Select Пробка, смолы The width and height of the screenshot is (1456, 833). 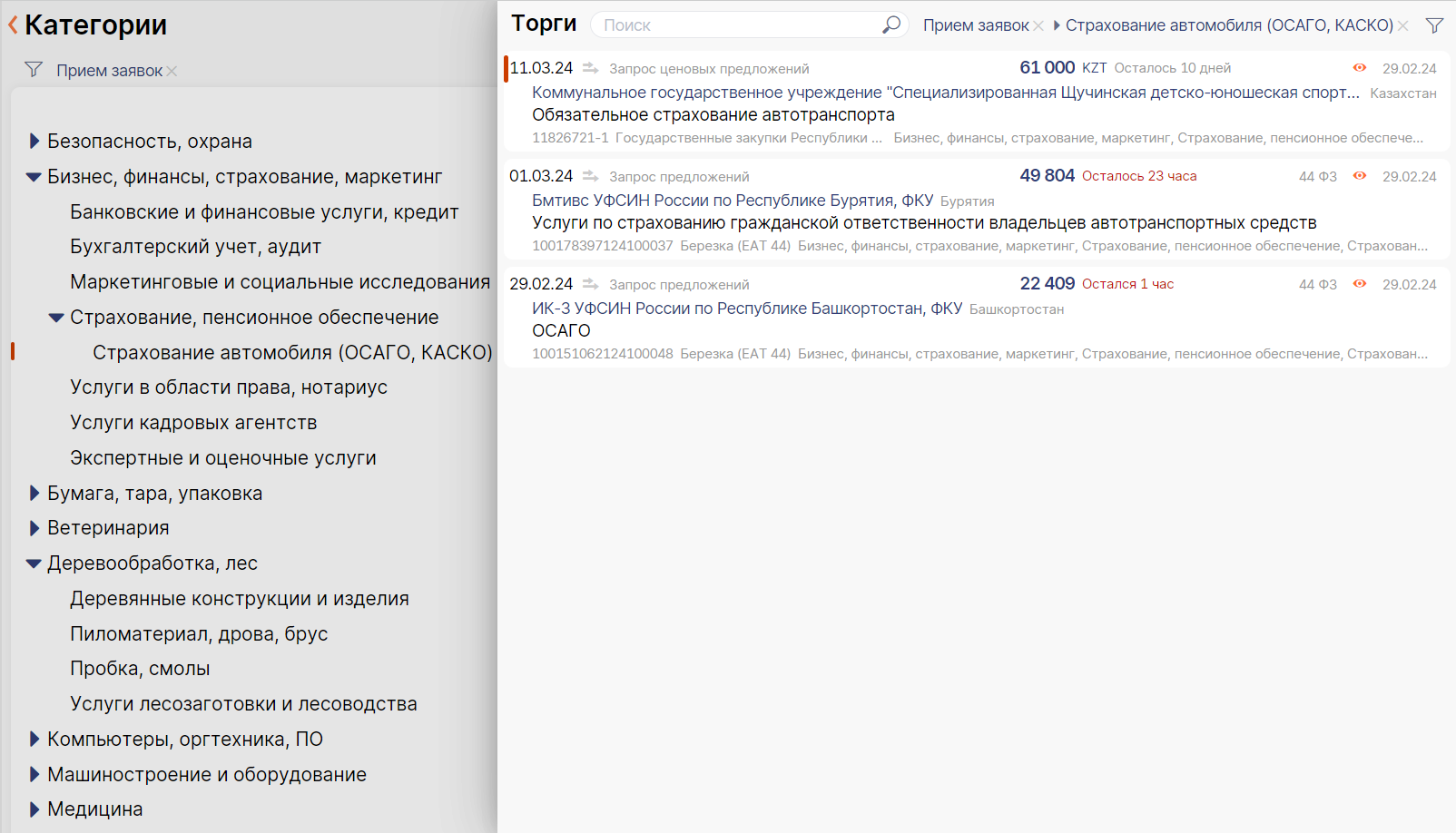point(140,669)
